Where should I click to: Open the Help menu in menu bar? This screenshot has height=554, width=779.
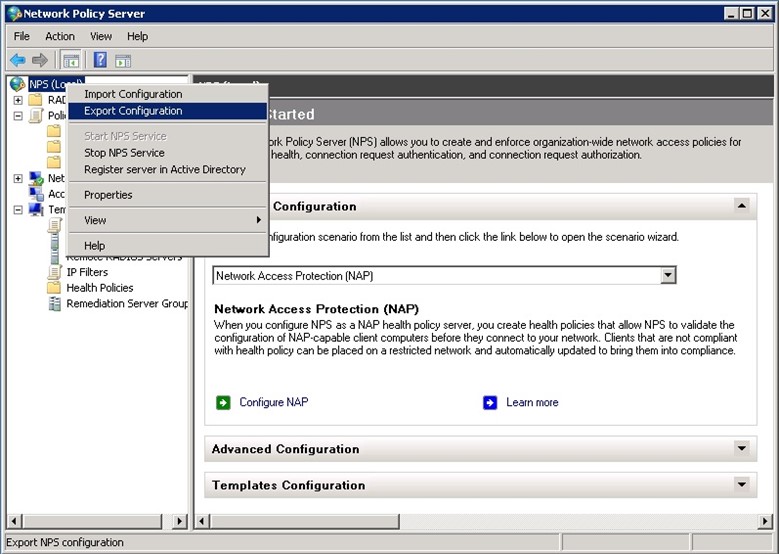pyautogui.click(x=137, y=36)
